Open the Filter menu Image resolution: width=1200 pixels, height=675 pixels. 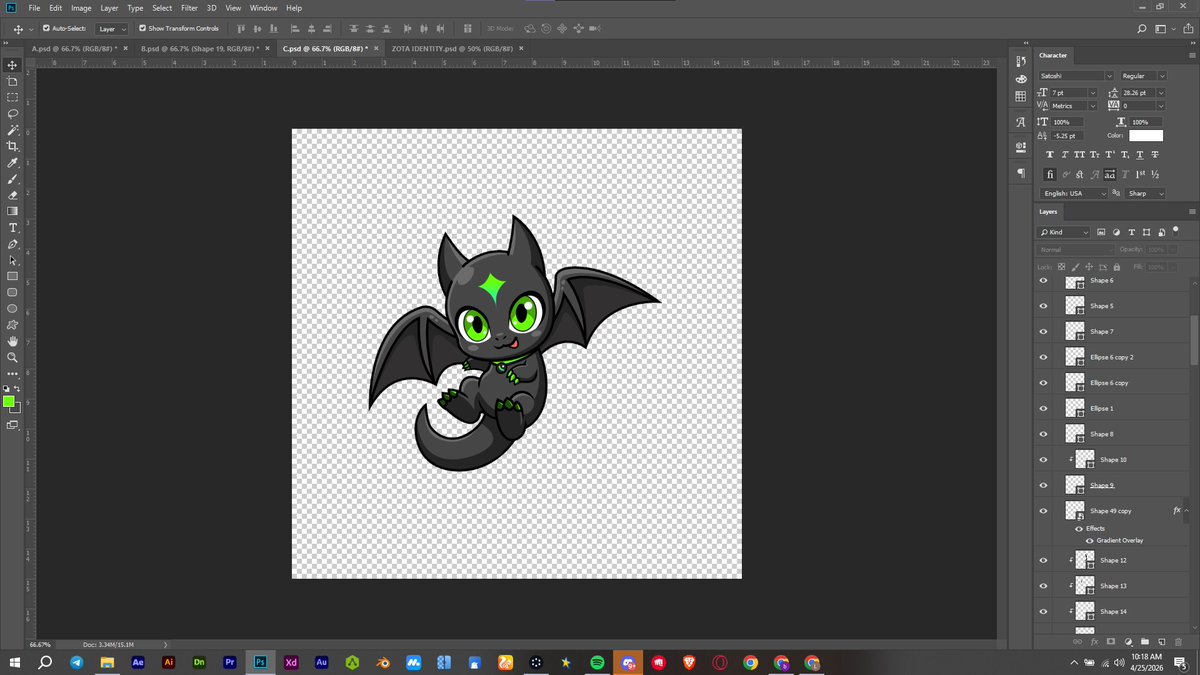189,8
